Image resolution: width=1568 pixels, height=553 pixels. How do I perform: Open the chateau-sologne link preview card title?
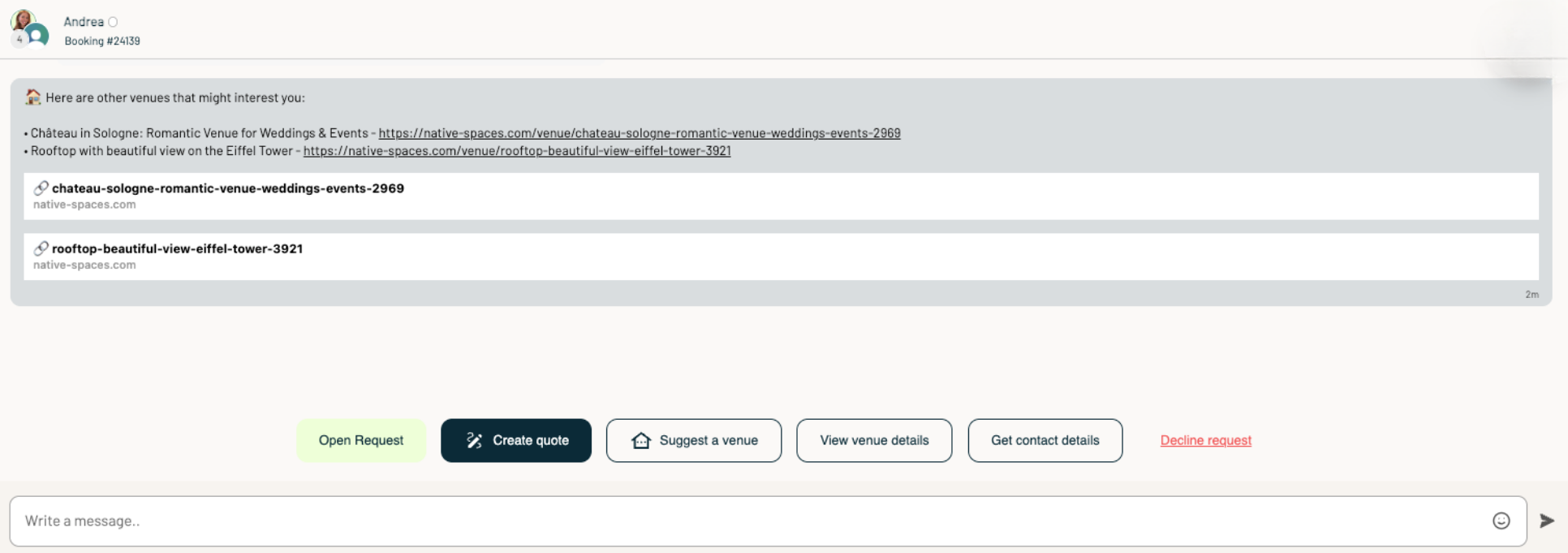coord(227,188)
